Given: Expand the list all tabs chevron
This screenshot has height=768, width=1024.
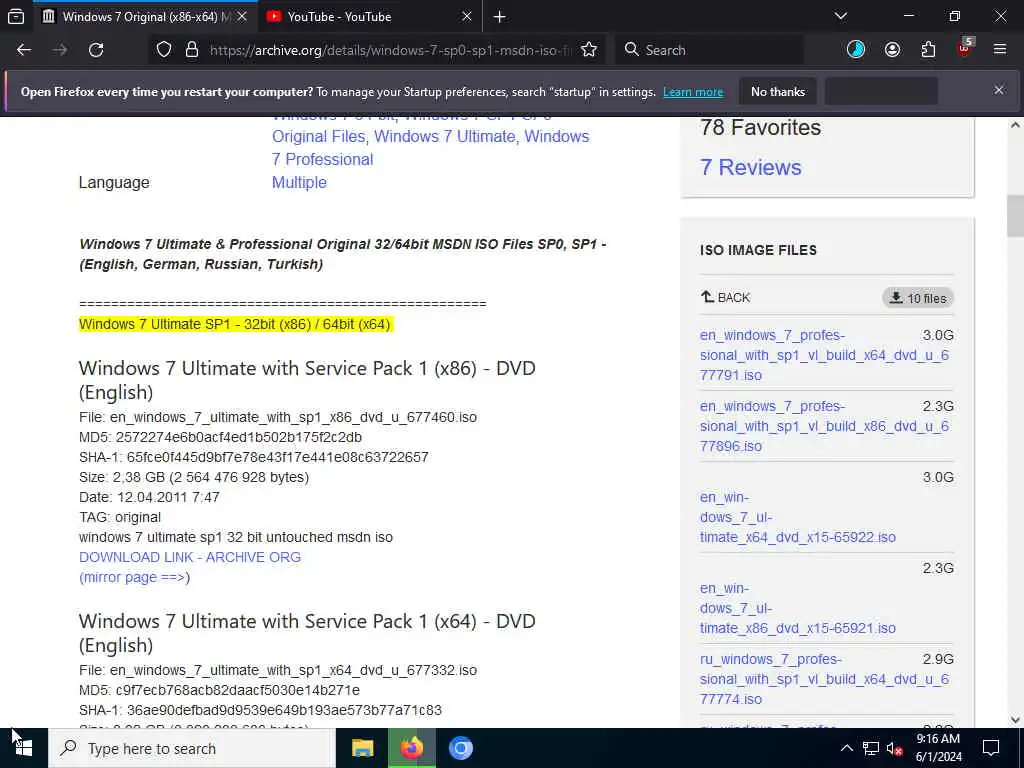Looking at the screenshot, I should click(841, 16).
